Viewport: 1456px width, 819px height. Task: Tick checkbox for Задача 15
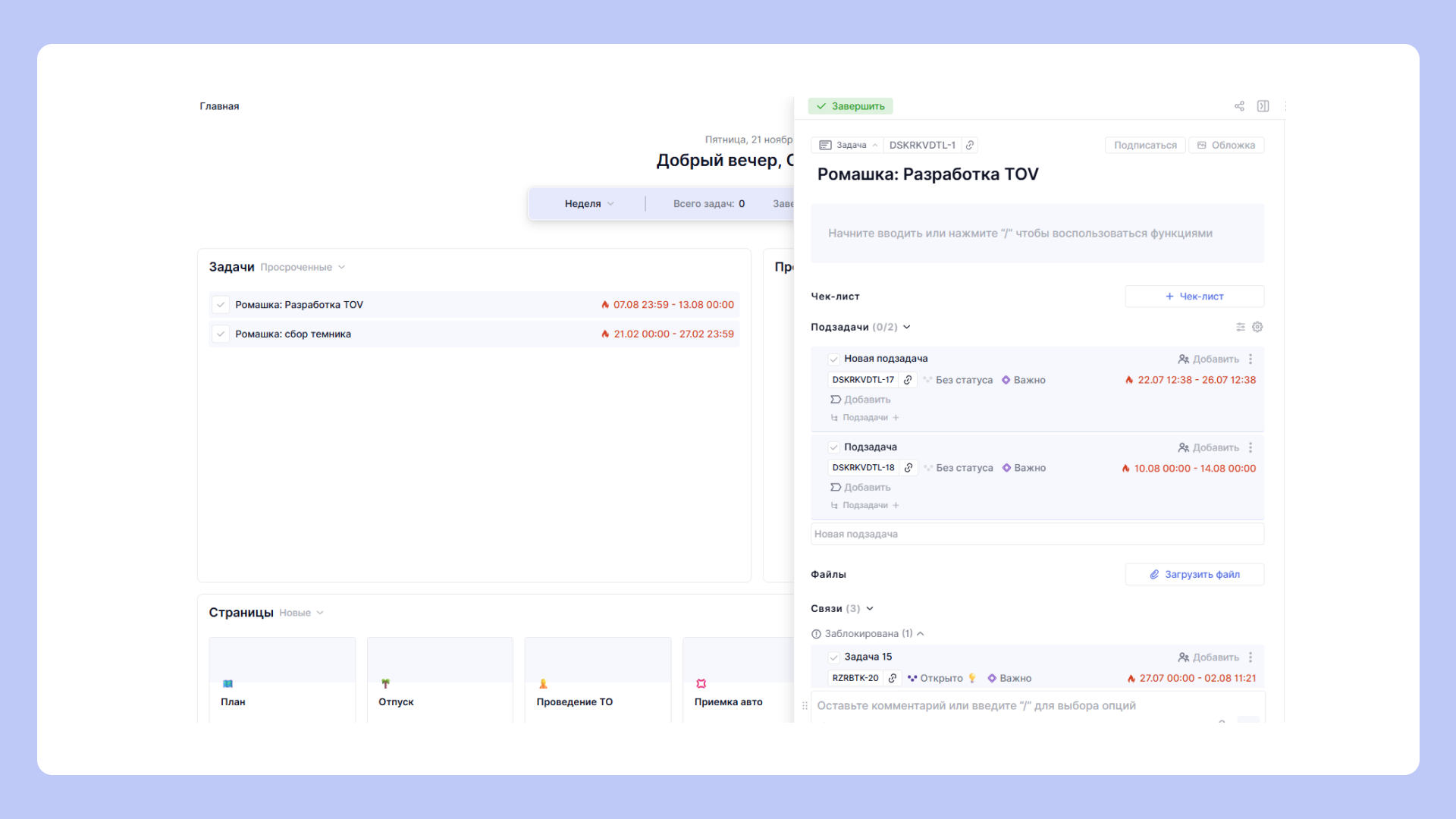[833, 657]
